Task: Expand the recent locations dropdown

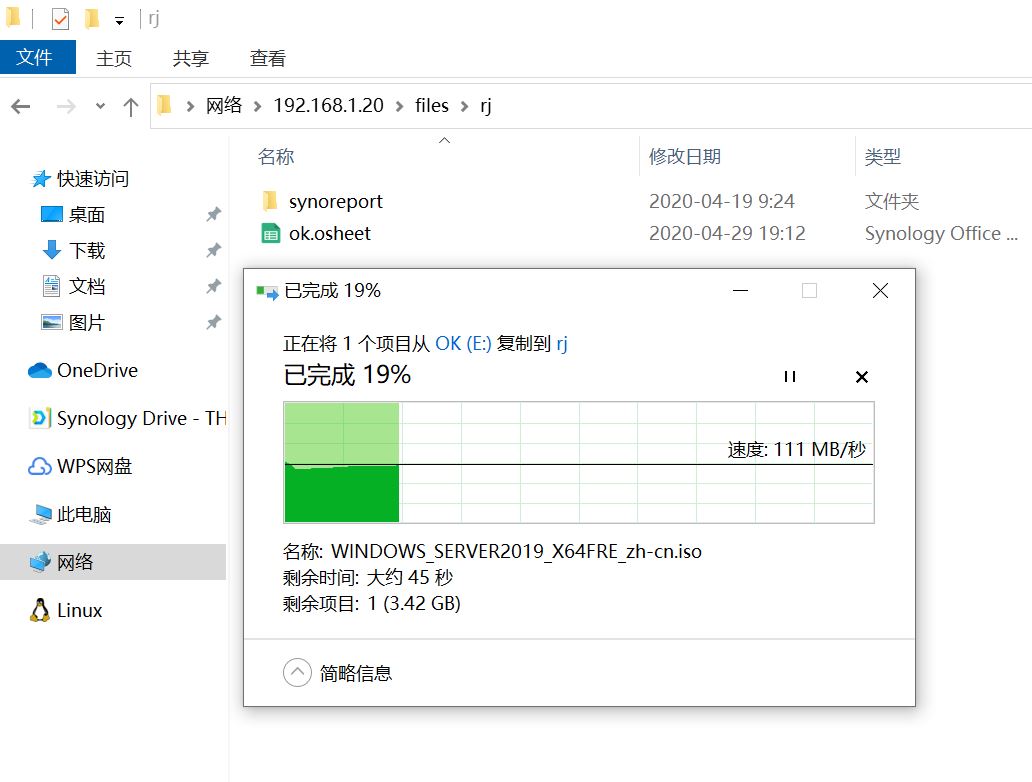Action: pyautogui.click(x=99, y=106)
